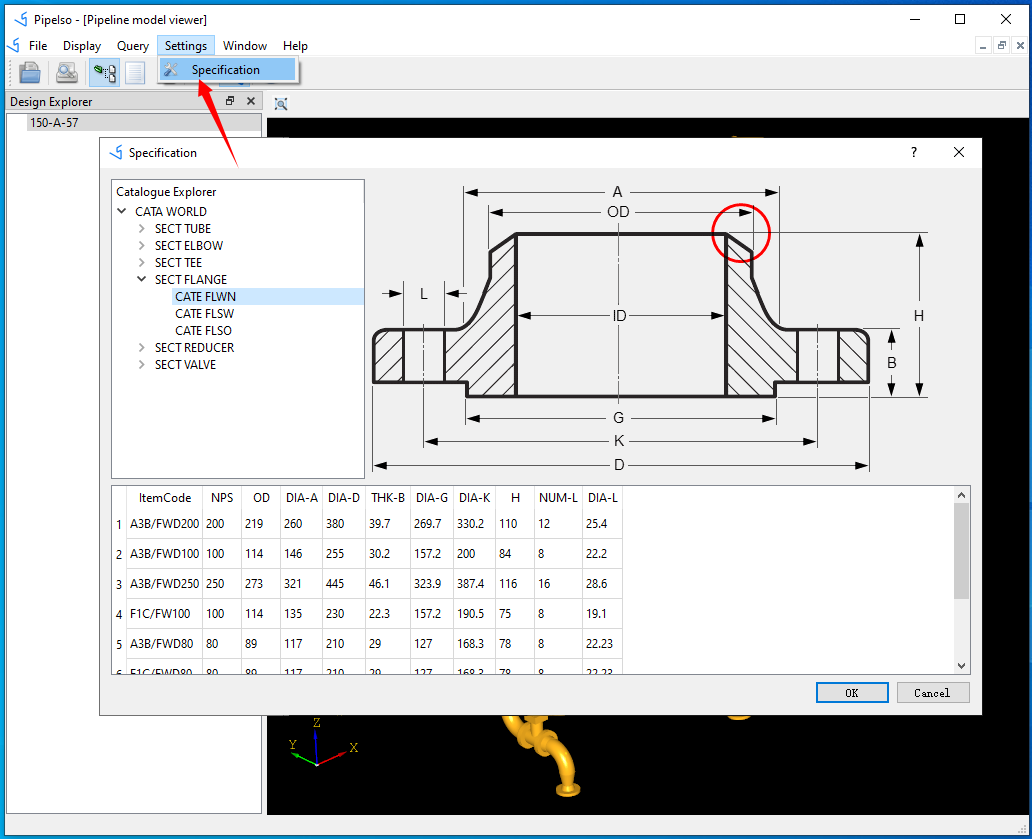The image size is (1032, 839).
Task: Collapse the SECT FLANGE node
Action: pos(142,279)
